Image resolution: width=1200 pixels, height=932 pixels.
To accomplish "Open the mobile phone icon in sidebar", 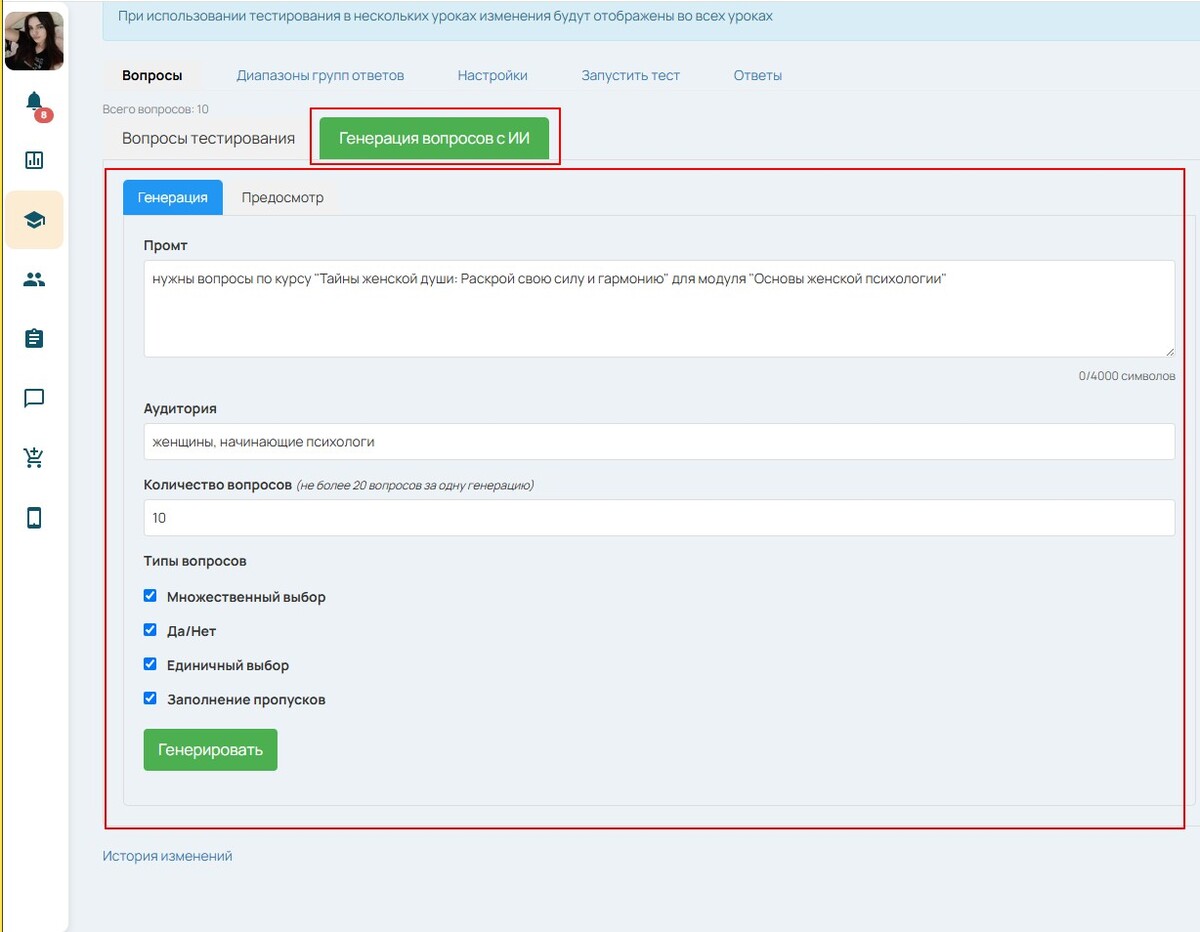I will (x=34, y=518).
